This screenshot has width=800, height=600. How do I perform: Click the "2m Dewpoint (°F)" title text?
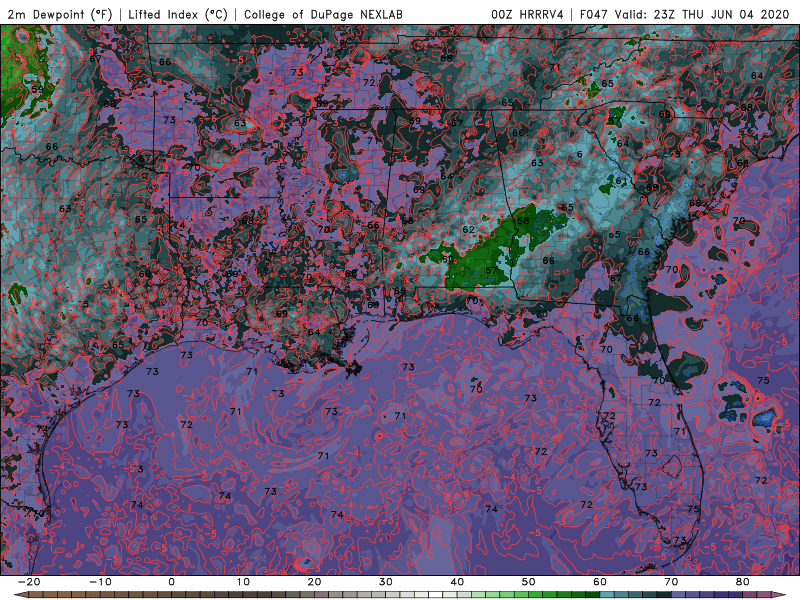click(60, 15)
